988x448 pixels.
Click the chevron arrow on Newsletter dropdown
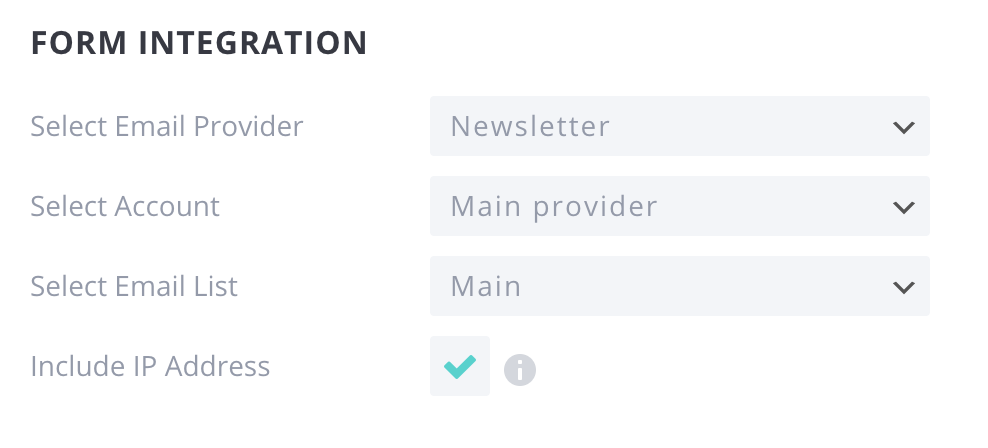tap(904, 127)
